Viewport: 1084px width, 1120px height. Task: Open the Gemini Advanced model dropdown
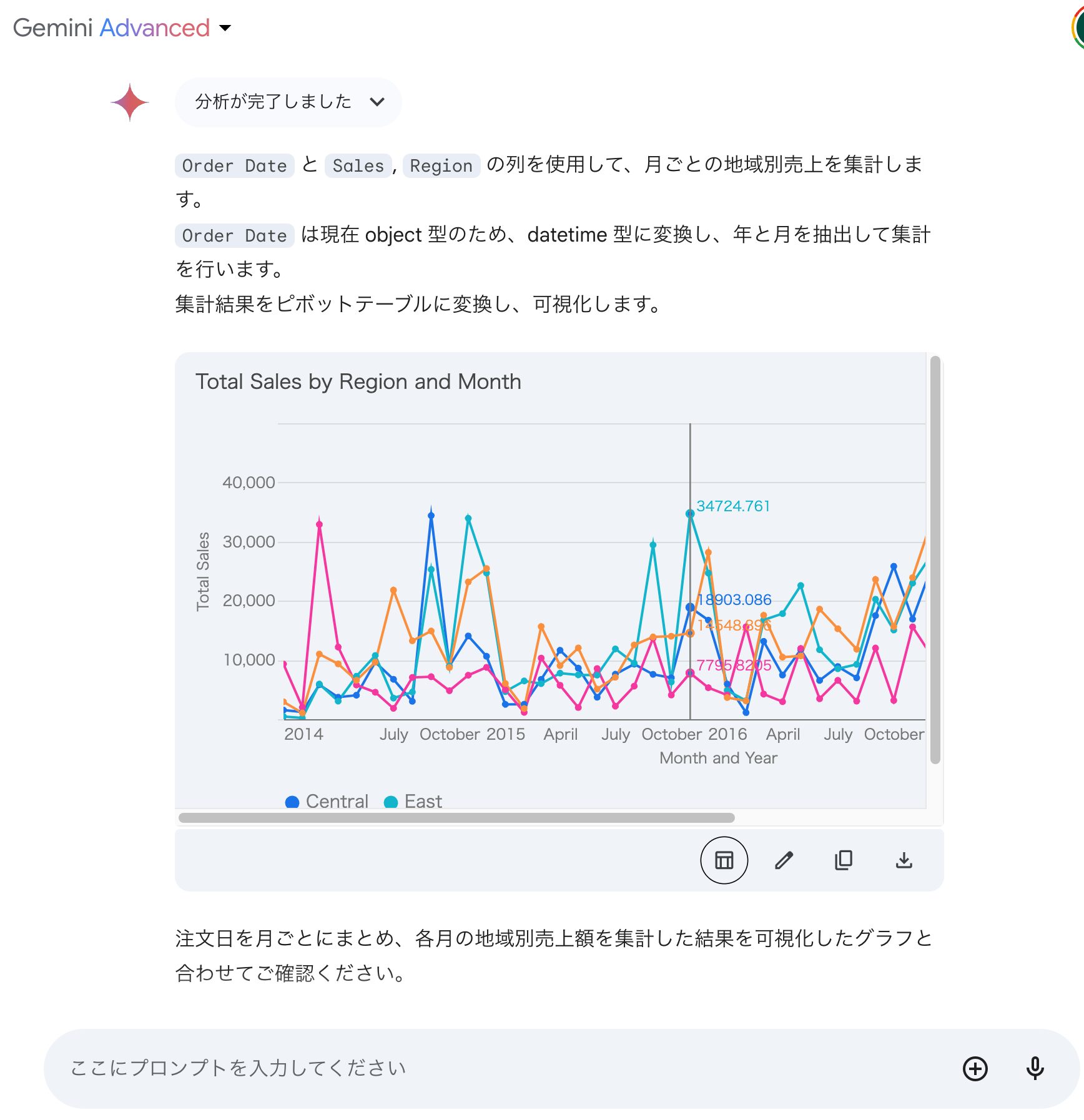coord(225,28)
